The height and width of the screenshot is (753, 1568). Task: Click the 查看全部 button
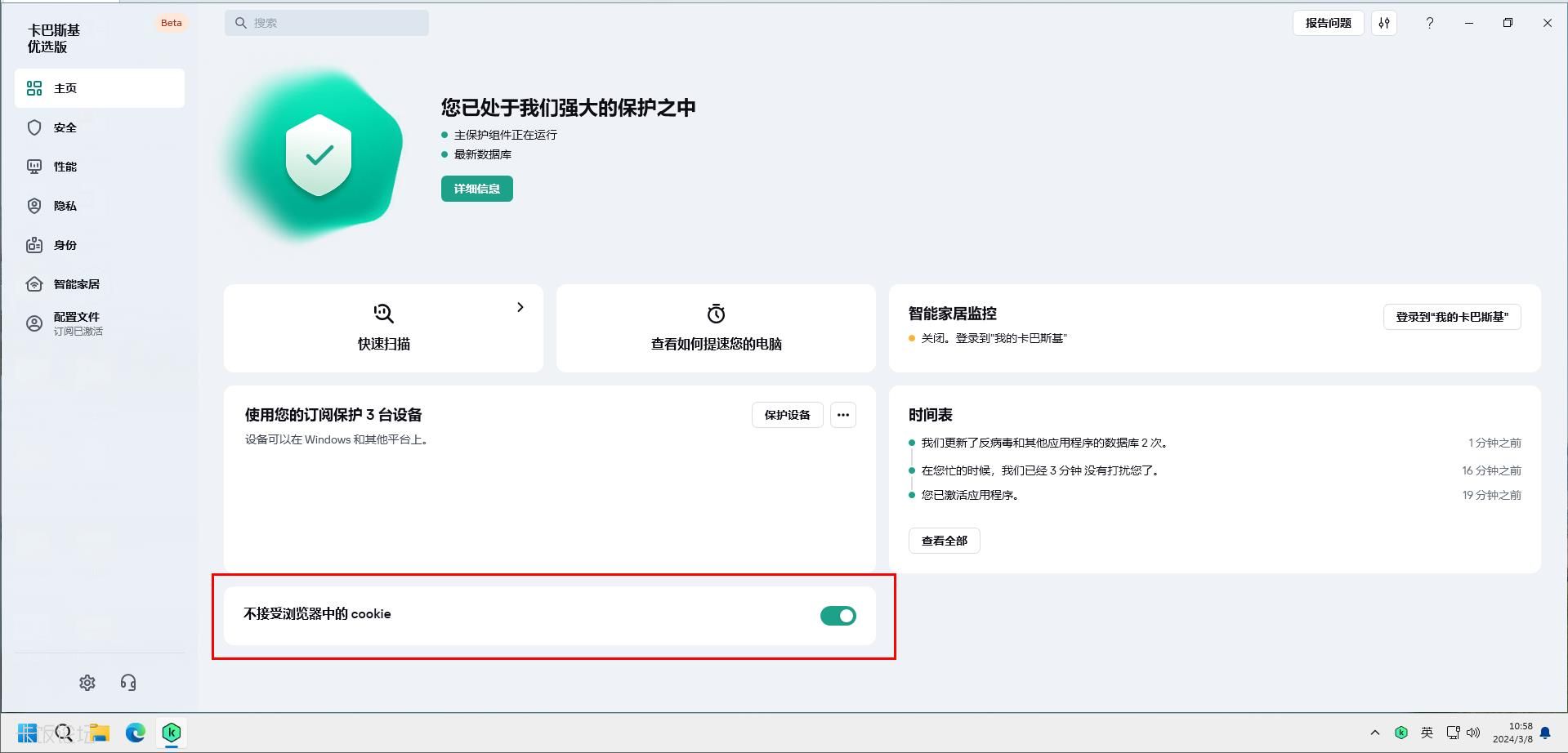(x=945, y=541)
